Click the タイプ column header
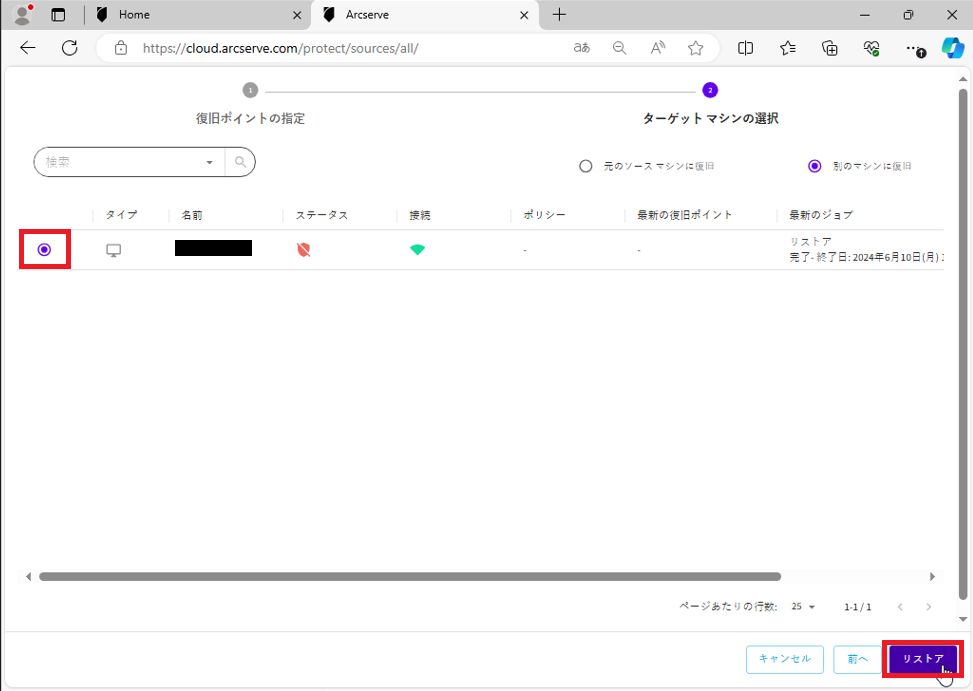Screen dimensions: 973x691 121,215
